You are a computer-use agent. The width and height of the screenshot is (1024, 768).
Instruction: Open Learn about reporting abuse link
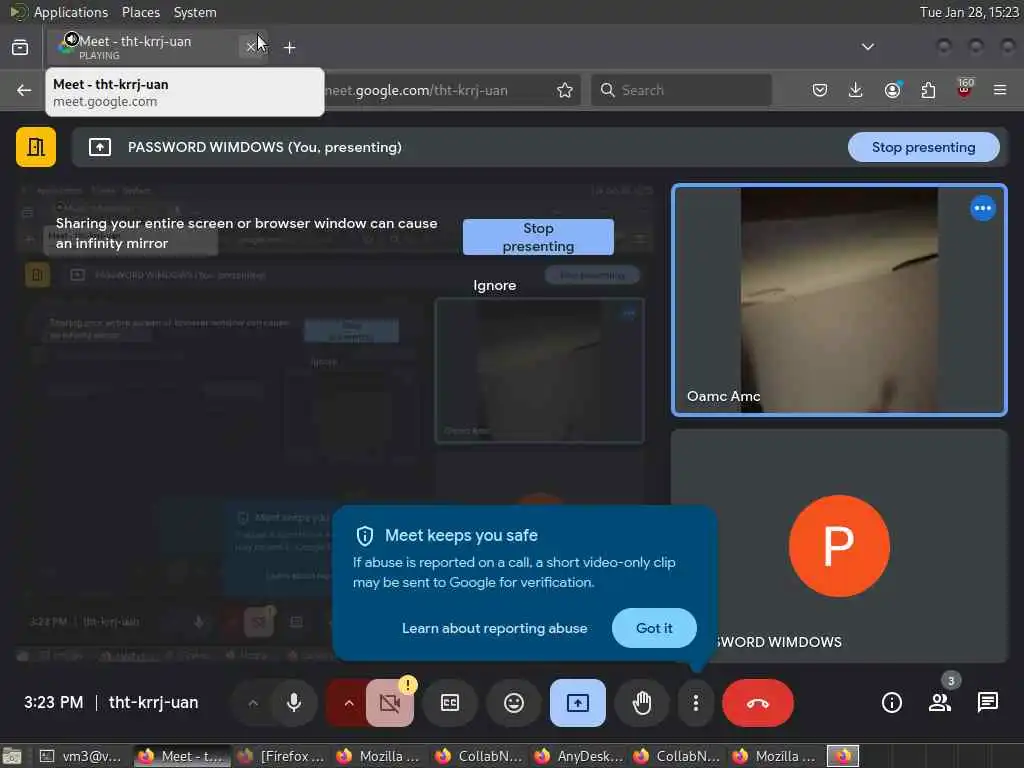point(494,628)
